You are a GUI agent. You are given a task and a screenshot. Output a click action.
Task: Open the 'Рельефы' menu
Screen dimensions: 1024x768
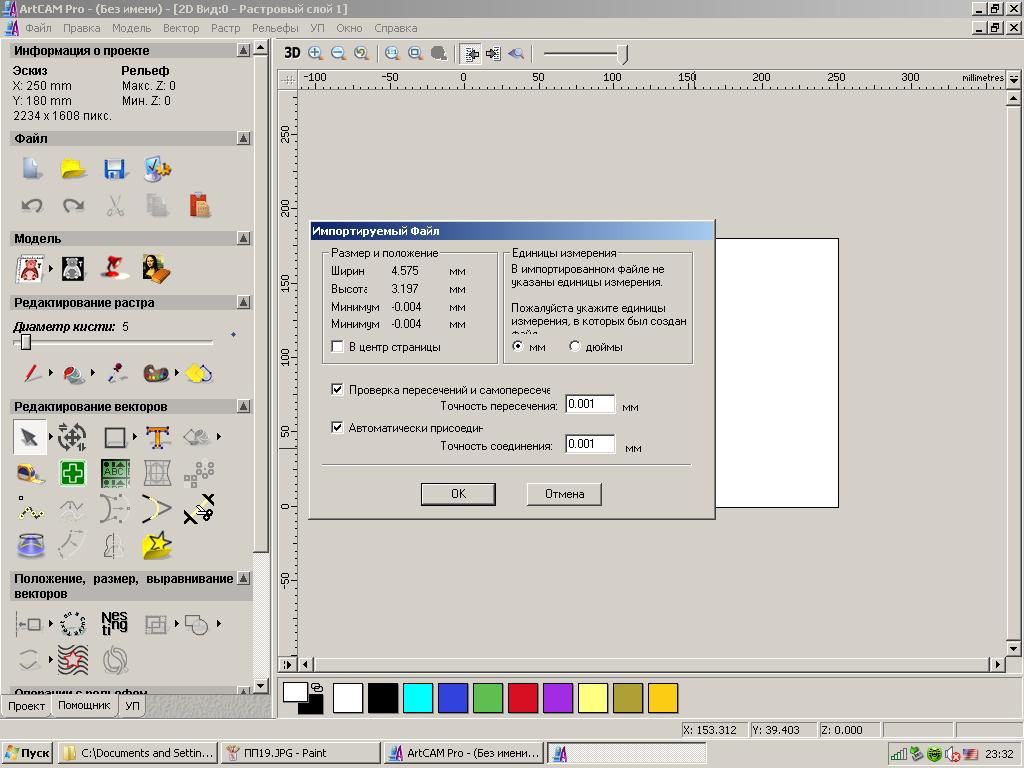[275, 28]
